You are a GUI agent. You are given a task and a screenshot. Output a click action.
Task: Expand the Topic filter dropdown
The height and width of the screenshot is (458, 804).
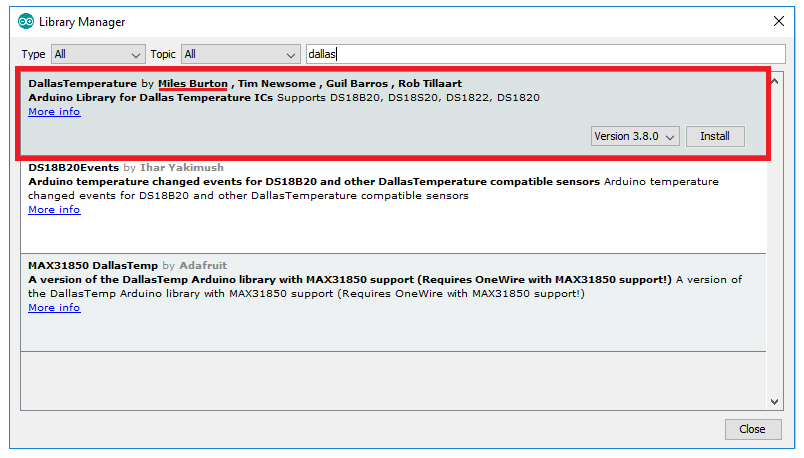(240, 54)
